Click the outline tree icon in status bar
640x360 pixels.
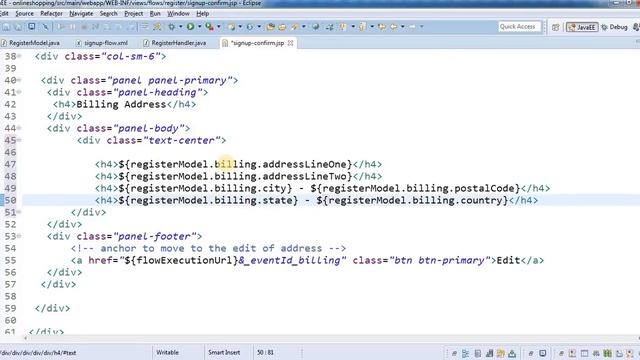[465, 353]
